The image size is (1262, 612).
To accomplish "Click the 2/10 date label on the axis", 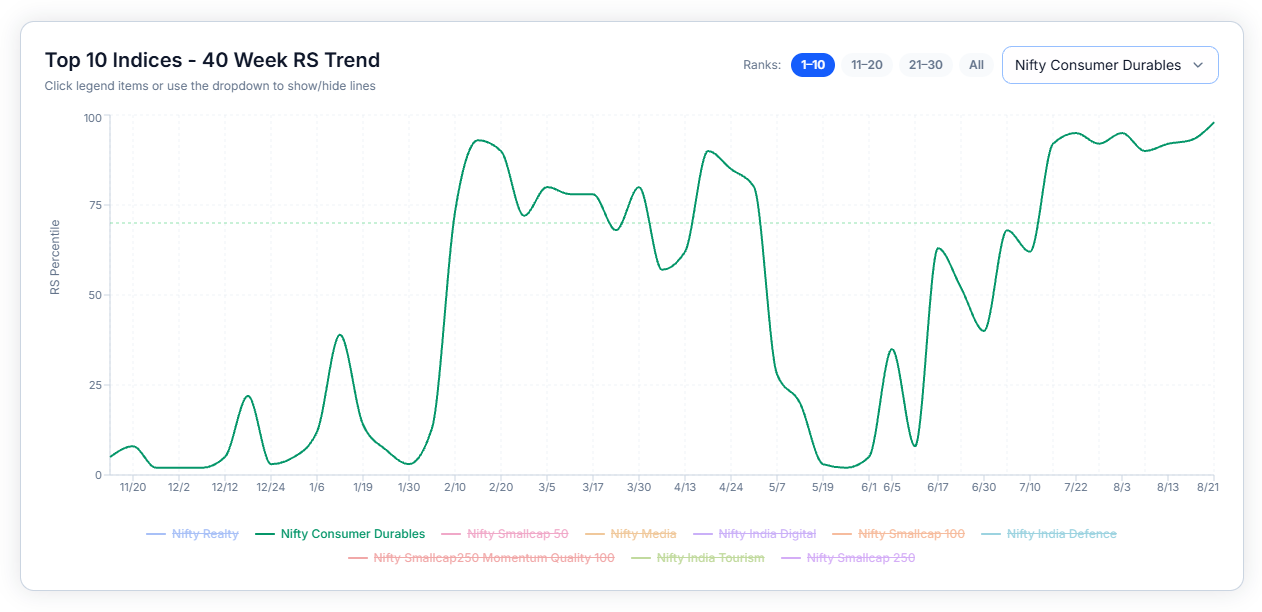I will point(455,487).
